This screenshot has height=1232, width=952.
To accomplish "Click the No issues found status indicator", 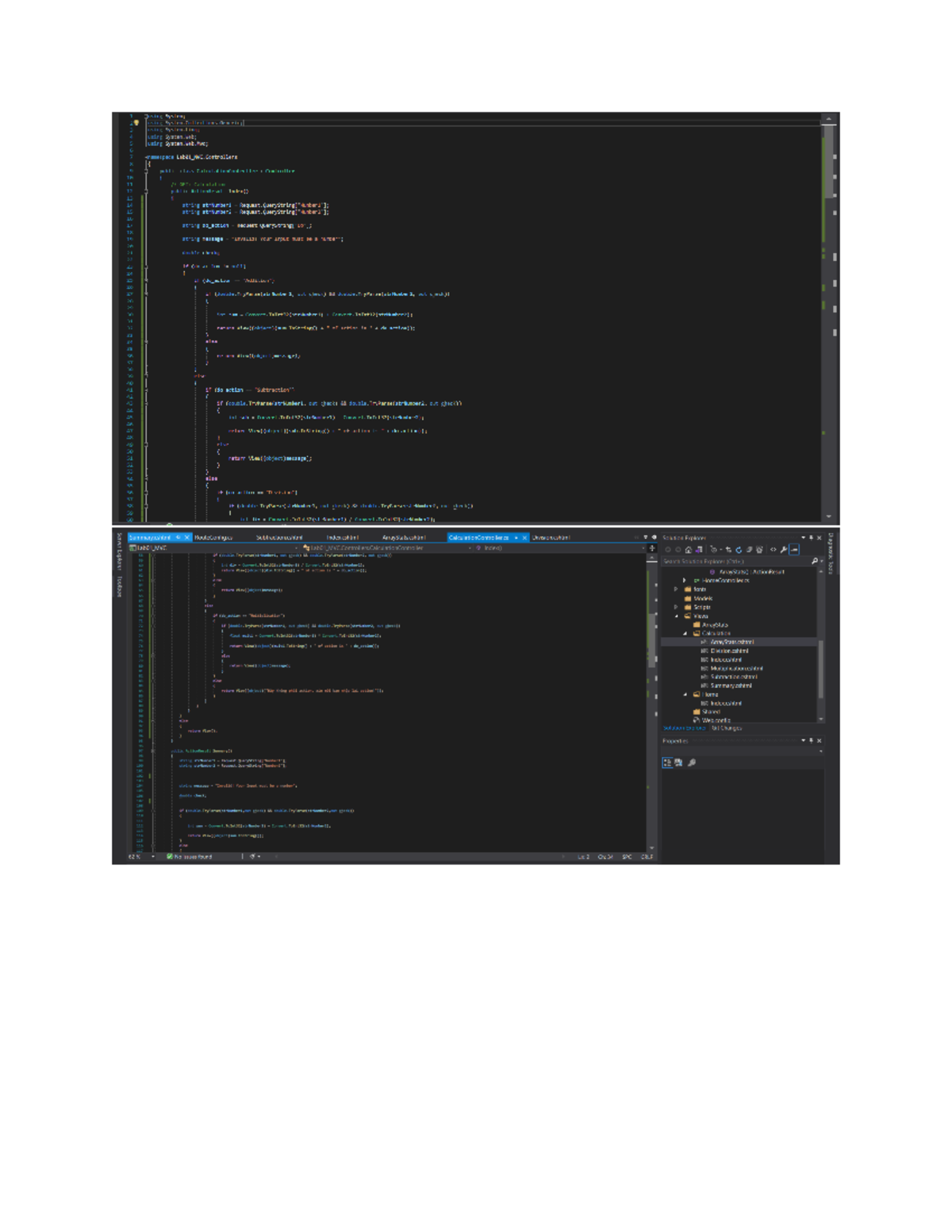I will click(x=190, y=857).
